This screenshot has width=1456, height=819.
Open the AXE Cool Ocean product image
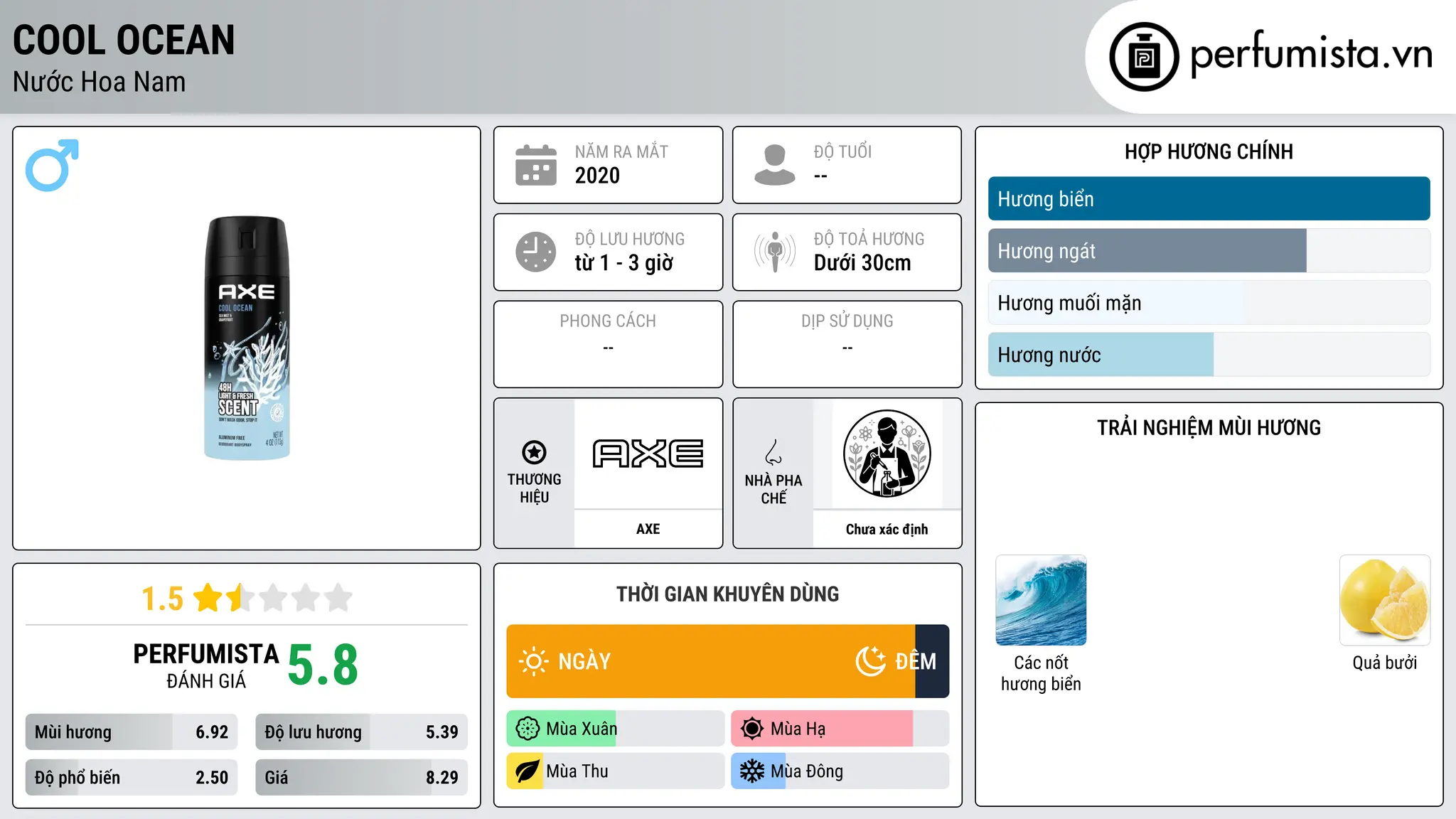tap(247, 338)
